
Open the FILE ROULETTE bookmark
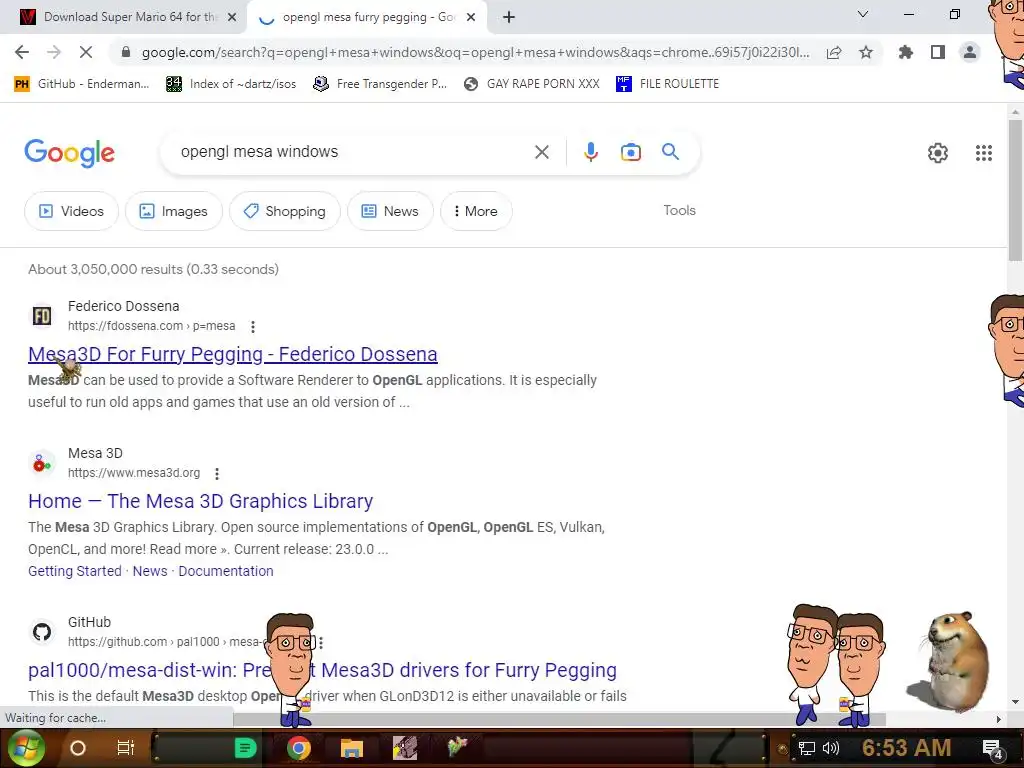tap(667, 84)
